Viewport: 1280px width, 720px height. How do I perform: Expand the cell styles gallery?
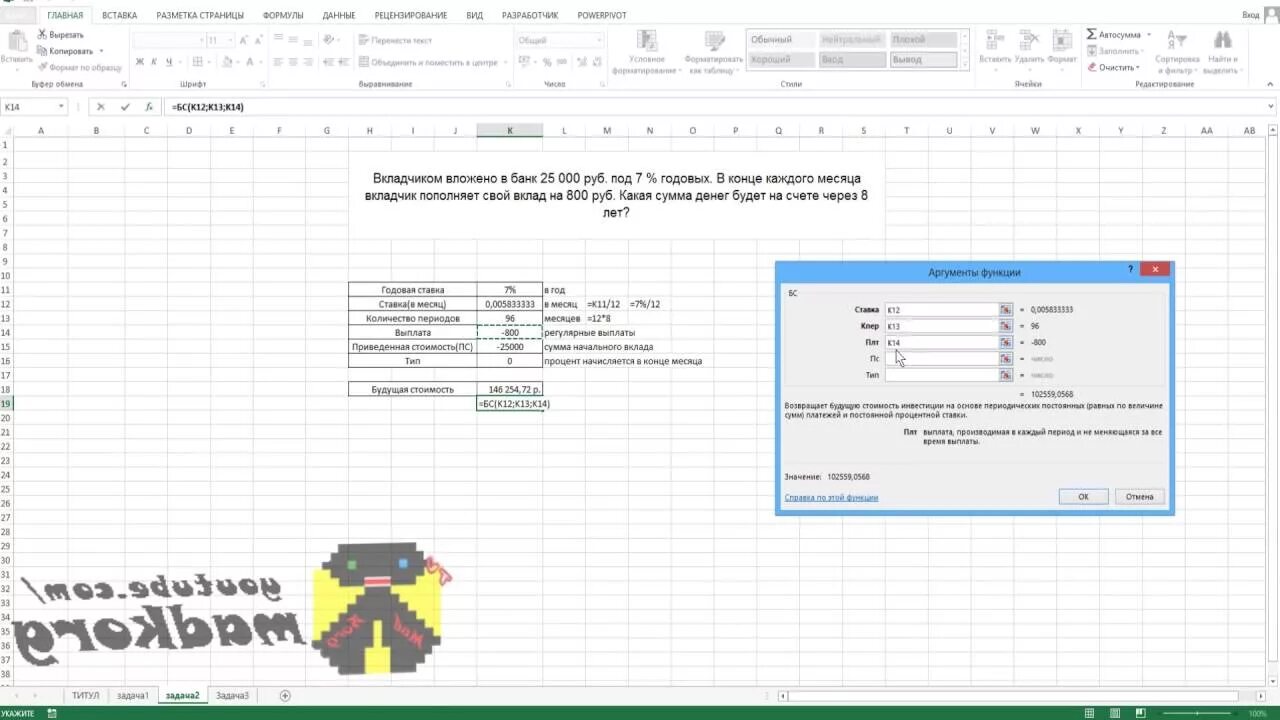(x=965, y=64)
